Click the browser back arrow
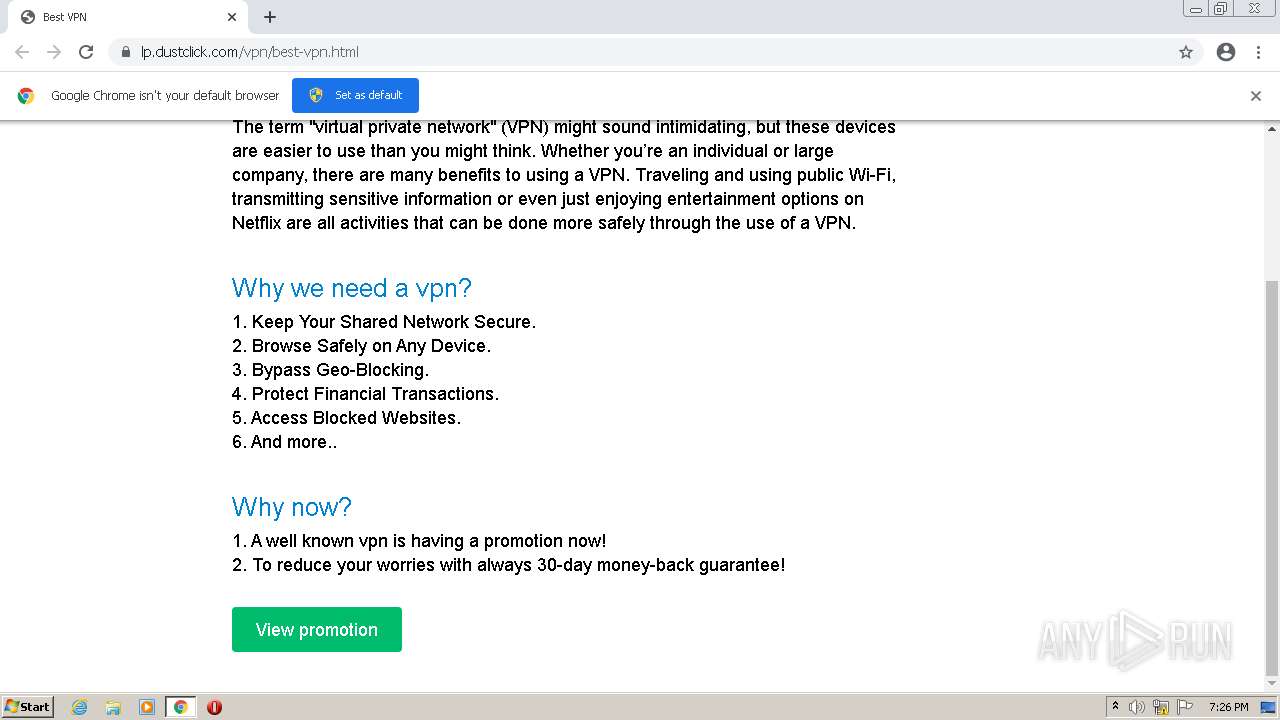Image resolution: width=1280 pixels, height=720 pixels. click(x=22, y=52)
